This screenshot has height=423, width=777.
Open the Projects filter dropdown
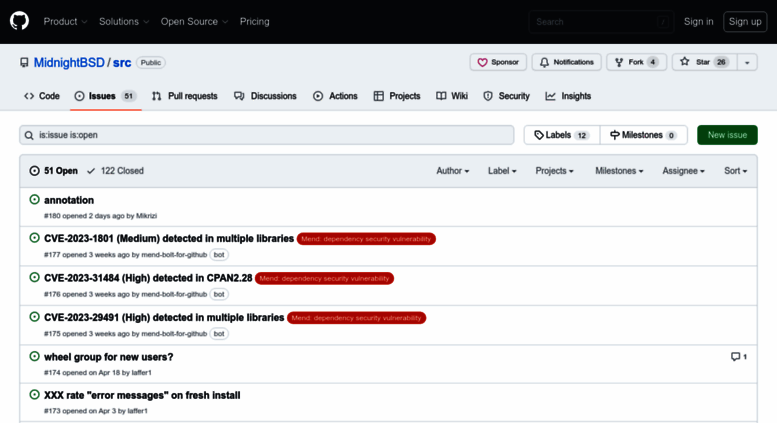tap(555, 171)
